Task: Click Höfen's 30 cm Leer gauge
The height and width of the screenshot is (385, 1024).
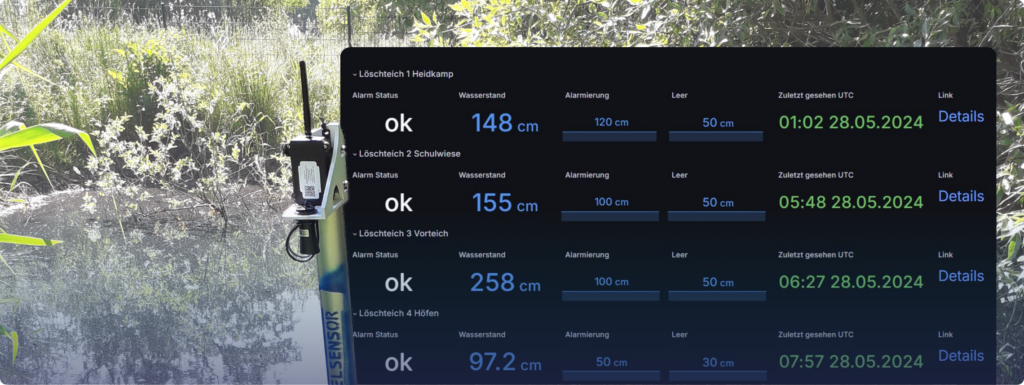Action: pyautogui.click(x=716, y=368)
